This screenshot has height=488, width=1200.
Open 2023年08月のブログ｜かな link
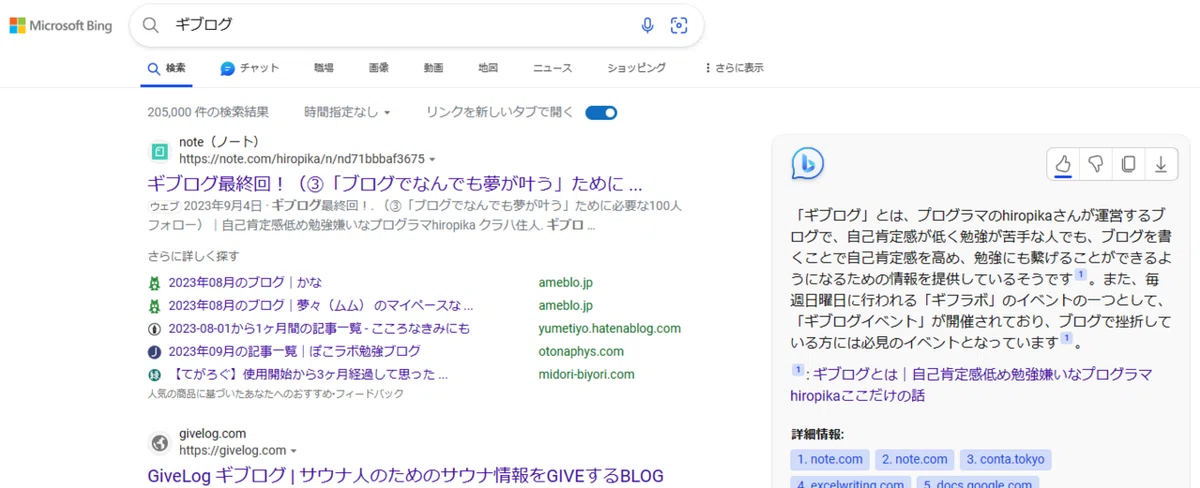245,283
